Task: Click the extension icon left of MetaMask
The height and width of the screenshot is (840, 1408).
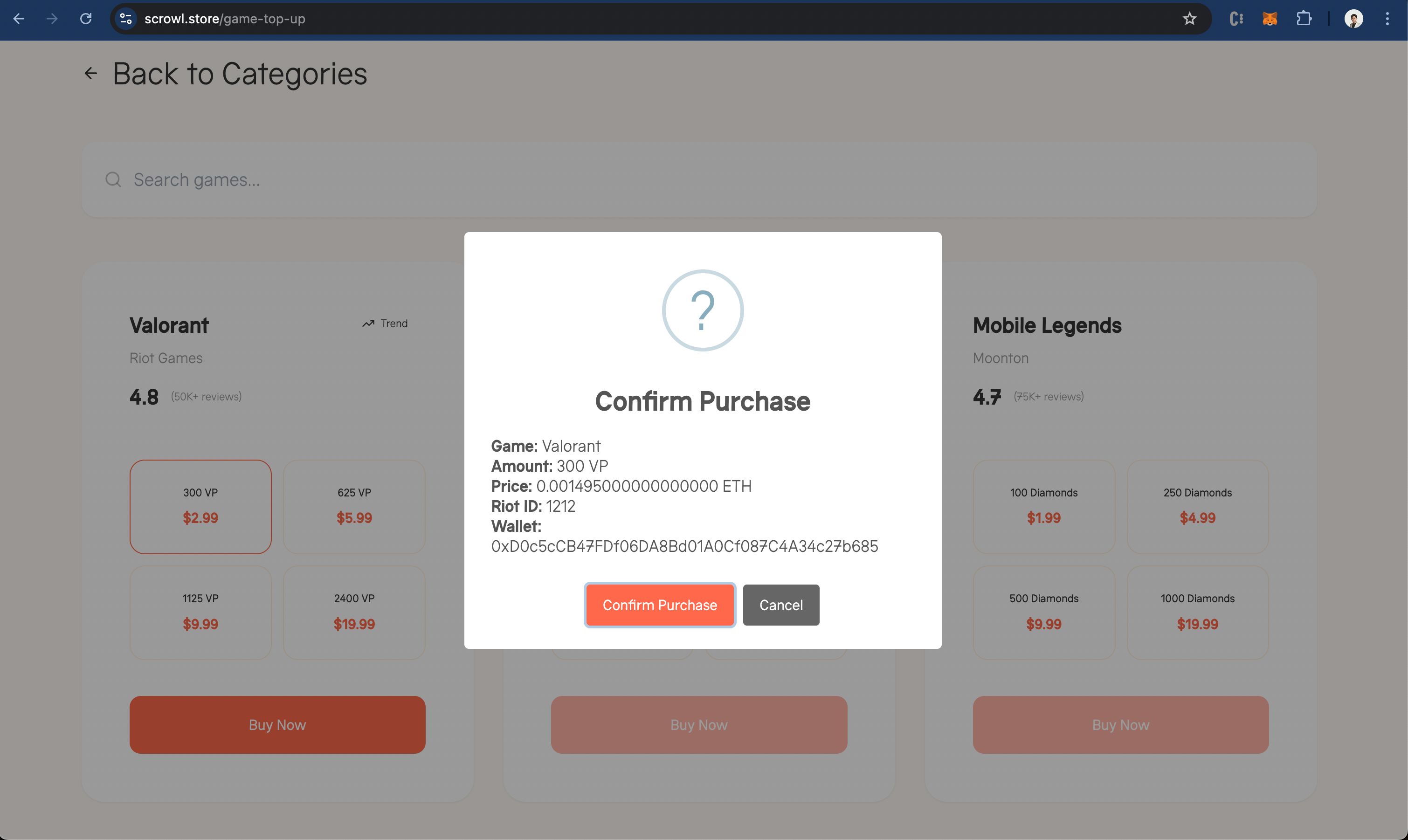Action: point(1236,19)
